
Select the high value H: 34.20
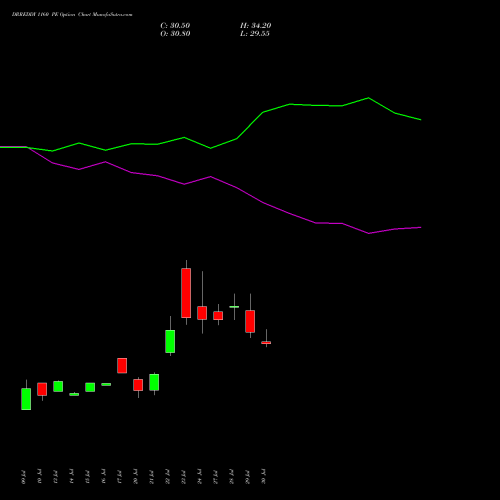click(256, 26)
